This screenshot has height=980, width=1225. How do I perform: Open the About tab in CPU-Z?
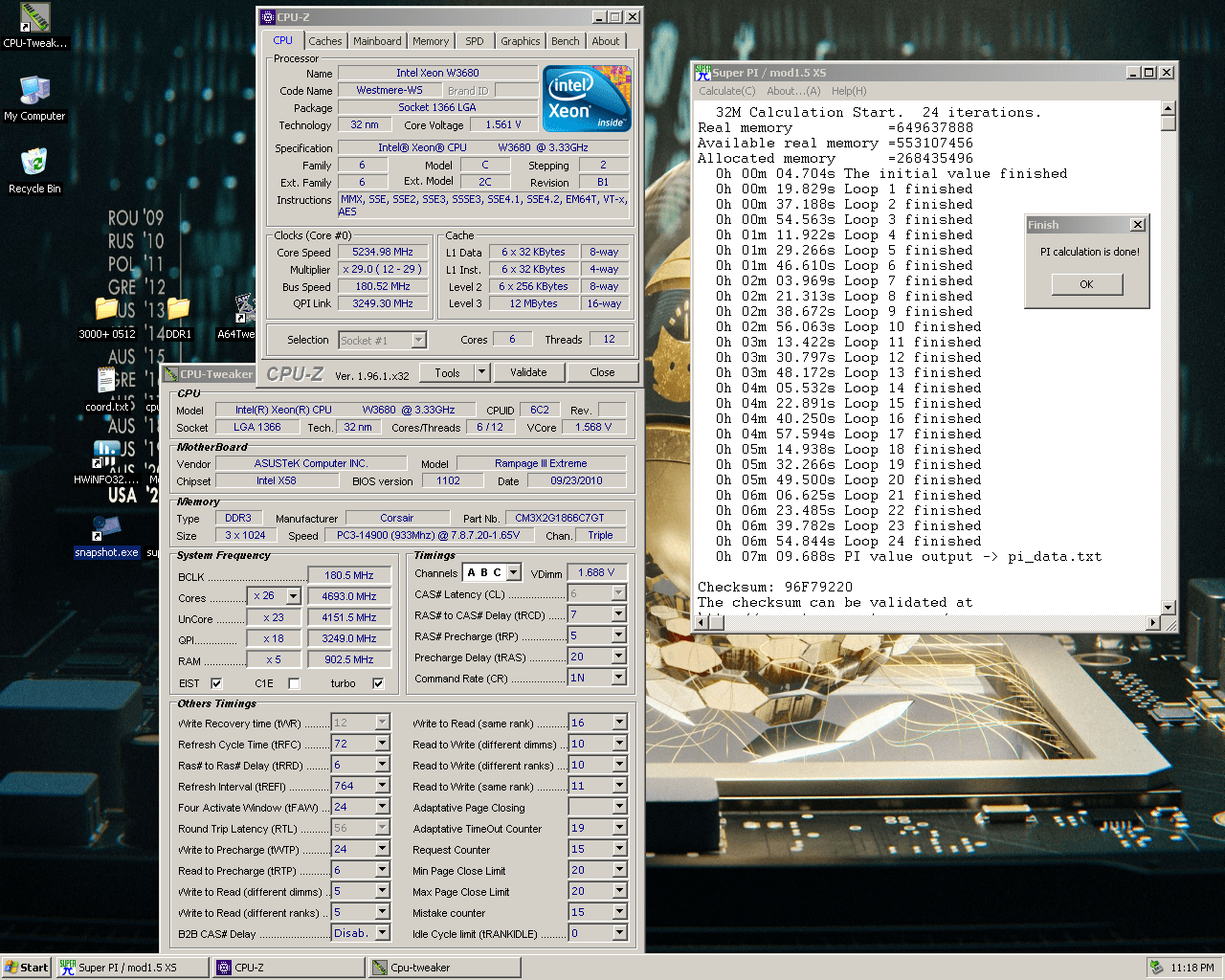pos(606,41)
